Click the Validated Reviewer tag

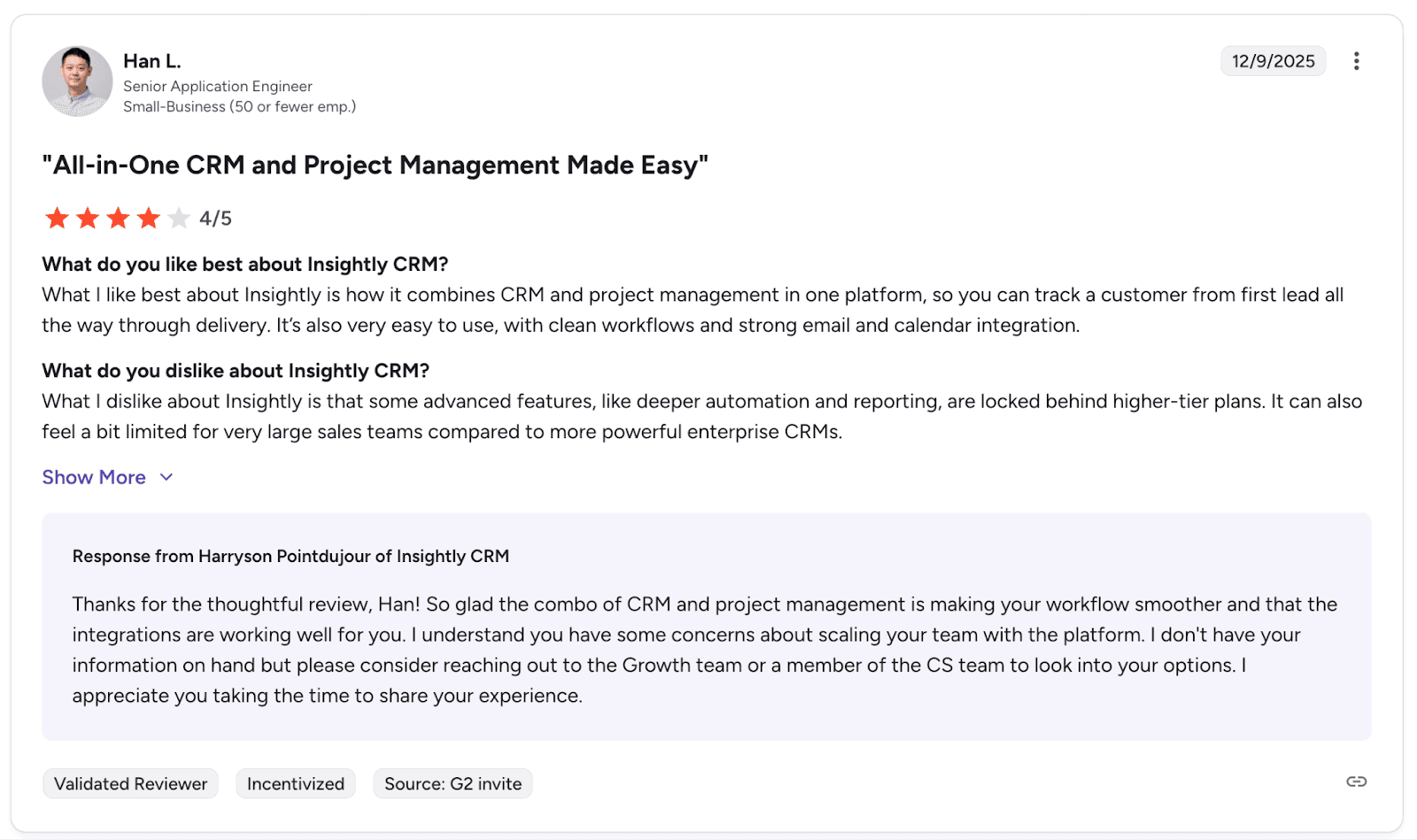pyautogui.click(x=130, y=783)
